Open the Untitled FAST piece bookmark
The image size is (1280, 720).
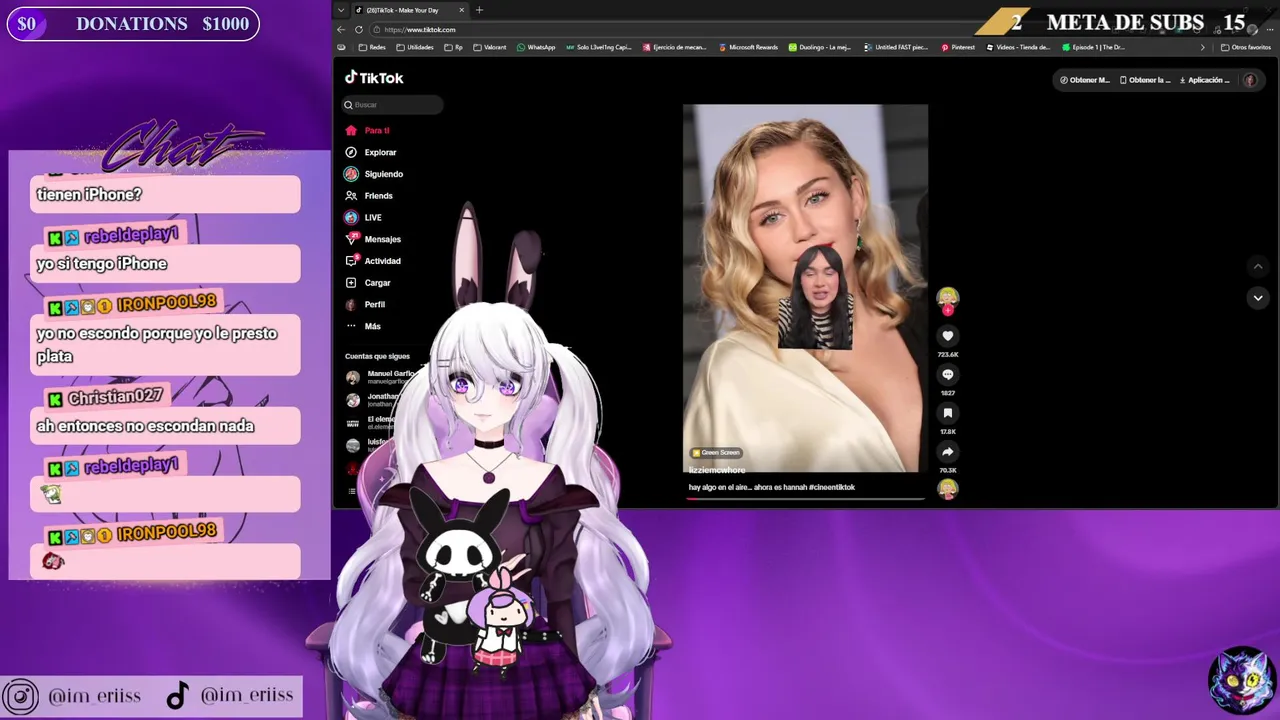tap(895, 47)
